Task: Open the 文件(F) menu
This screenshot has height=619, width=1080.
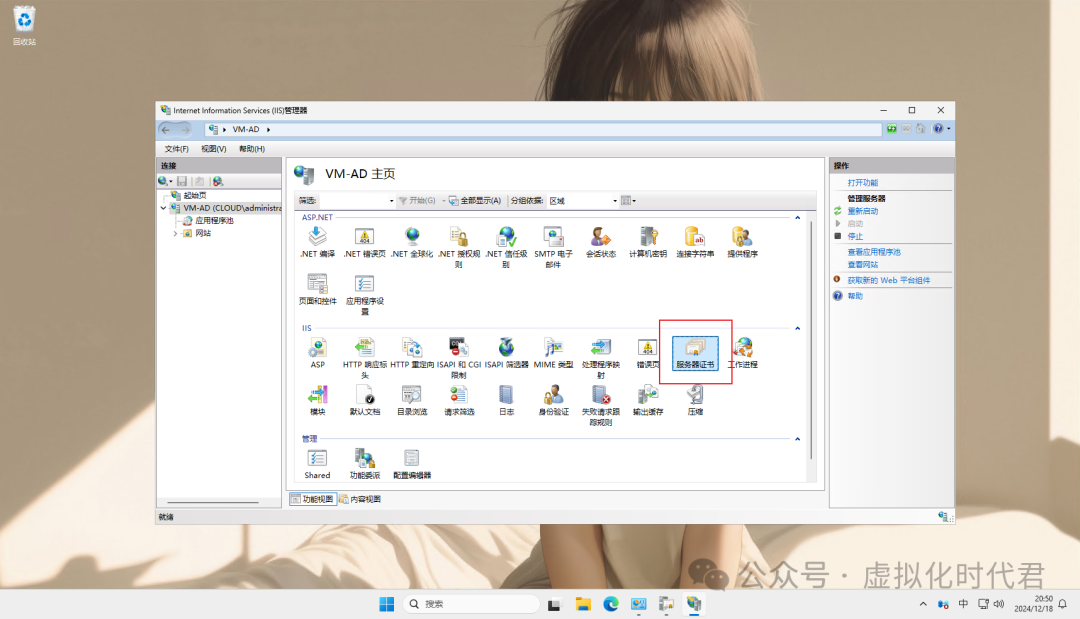Action: point(176,149)
